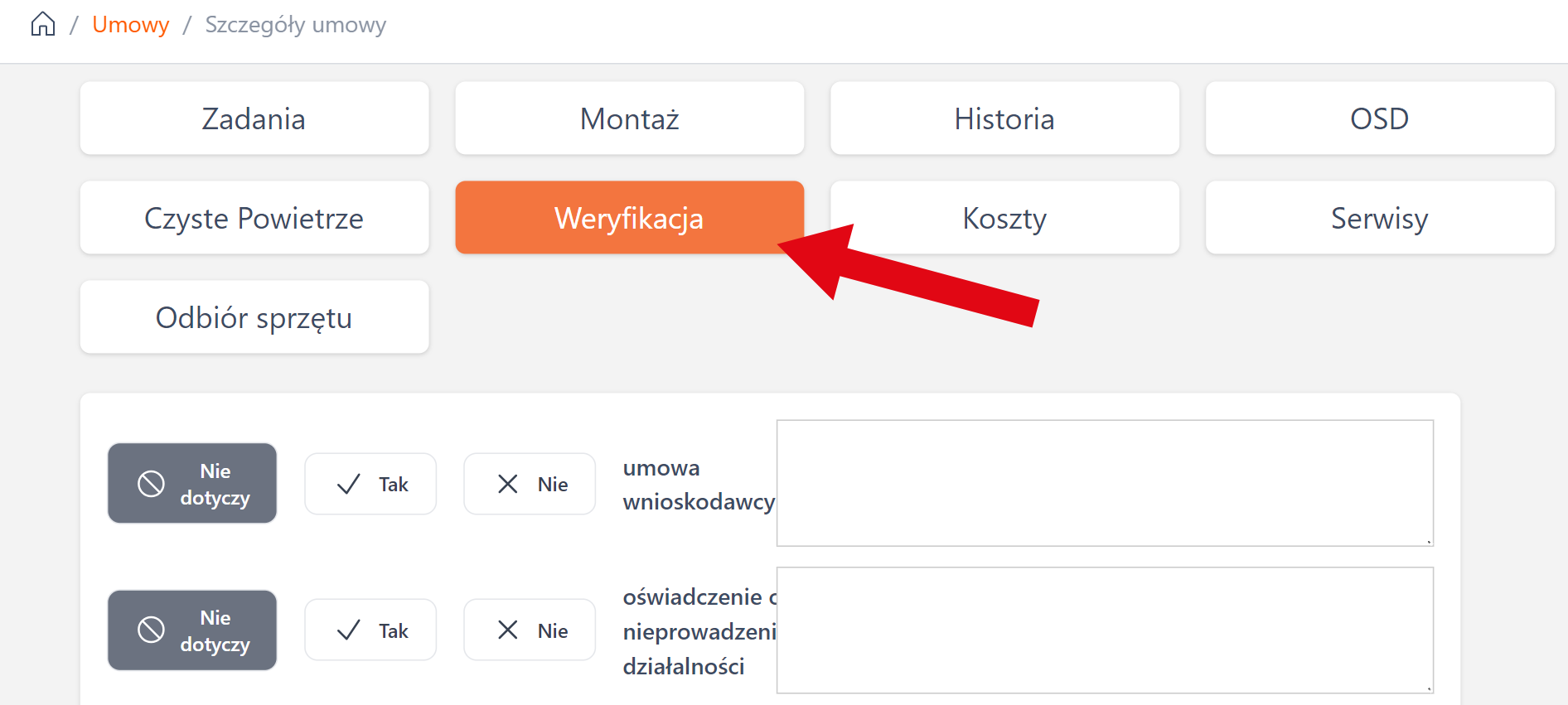
Task: Select the Historia tab
Action: 1004,118
